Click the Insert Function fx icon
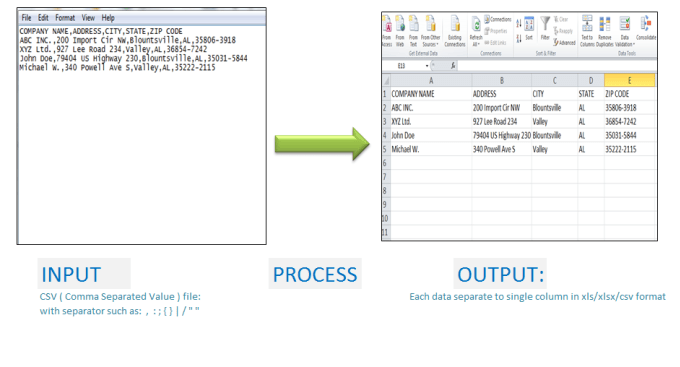The height and width of the screenshot is (367, 680). pos(453,66)
